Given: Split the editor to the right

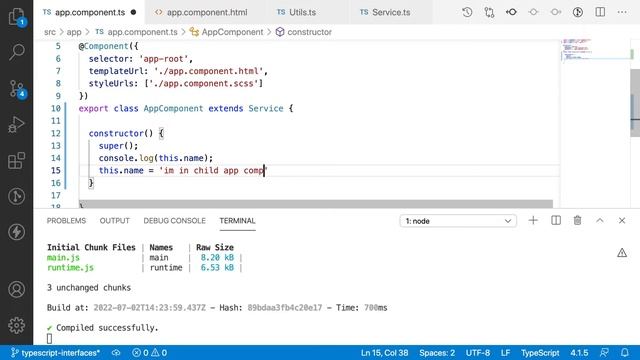Looking at the screenshot, I should [600, 12].
